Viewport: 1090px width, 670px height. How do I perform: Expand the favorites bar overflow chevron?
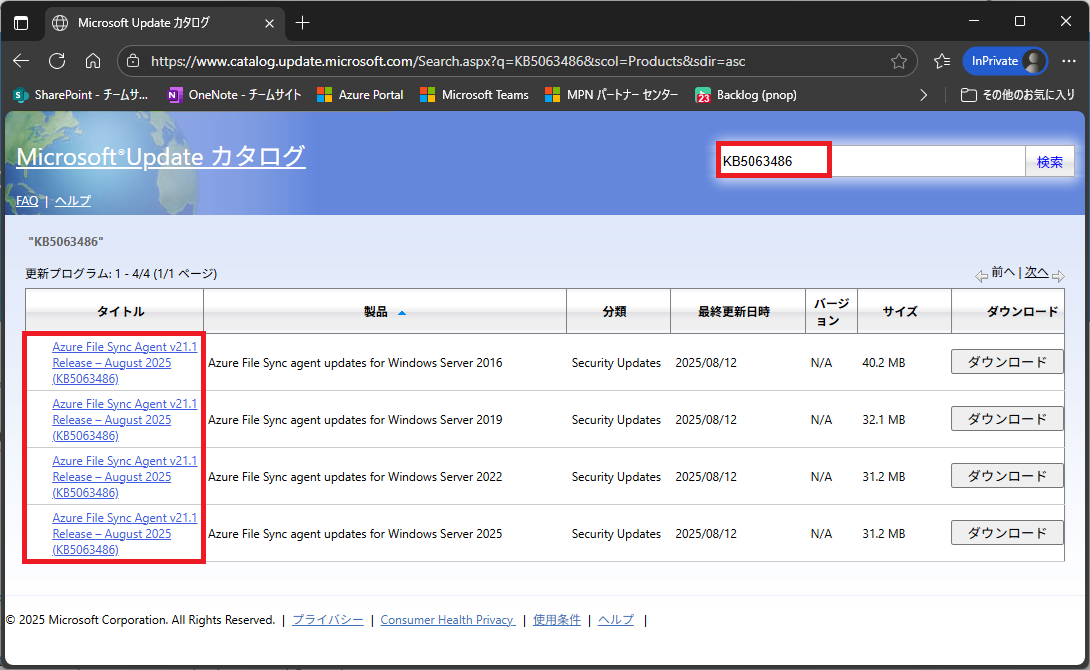[923, 95]
